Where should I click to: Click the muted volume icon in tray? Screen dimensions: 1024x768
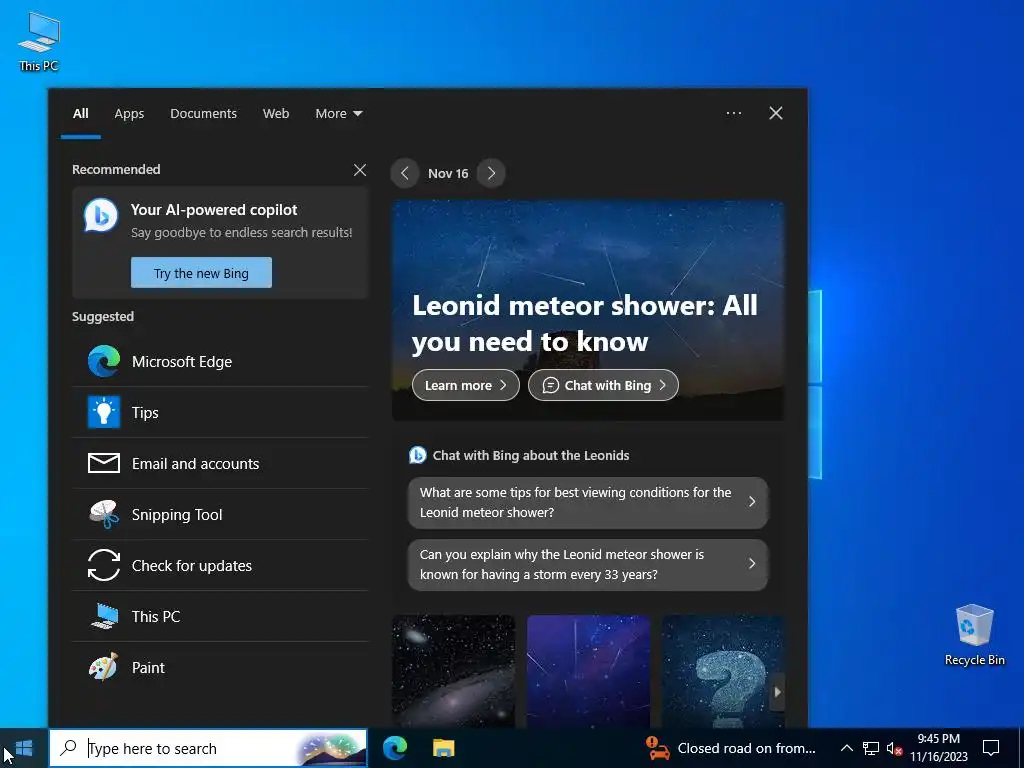point(894,748)
